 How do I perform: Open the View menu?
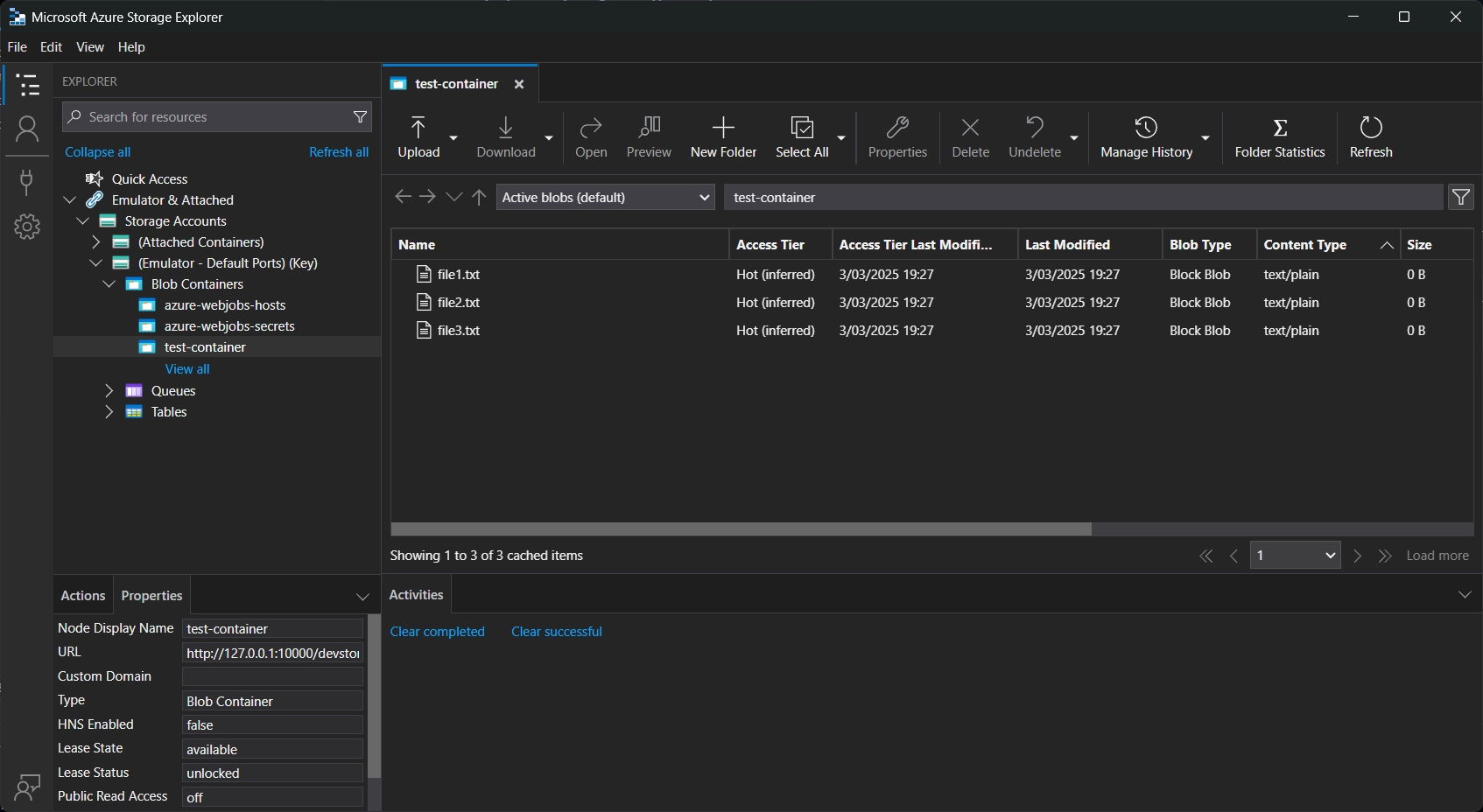90,47
